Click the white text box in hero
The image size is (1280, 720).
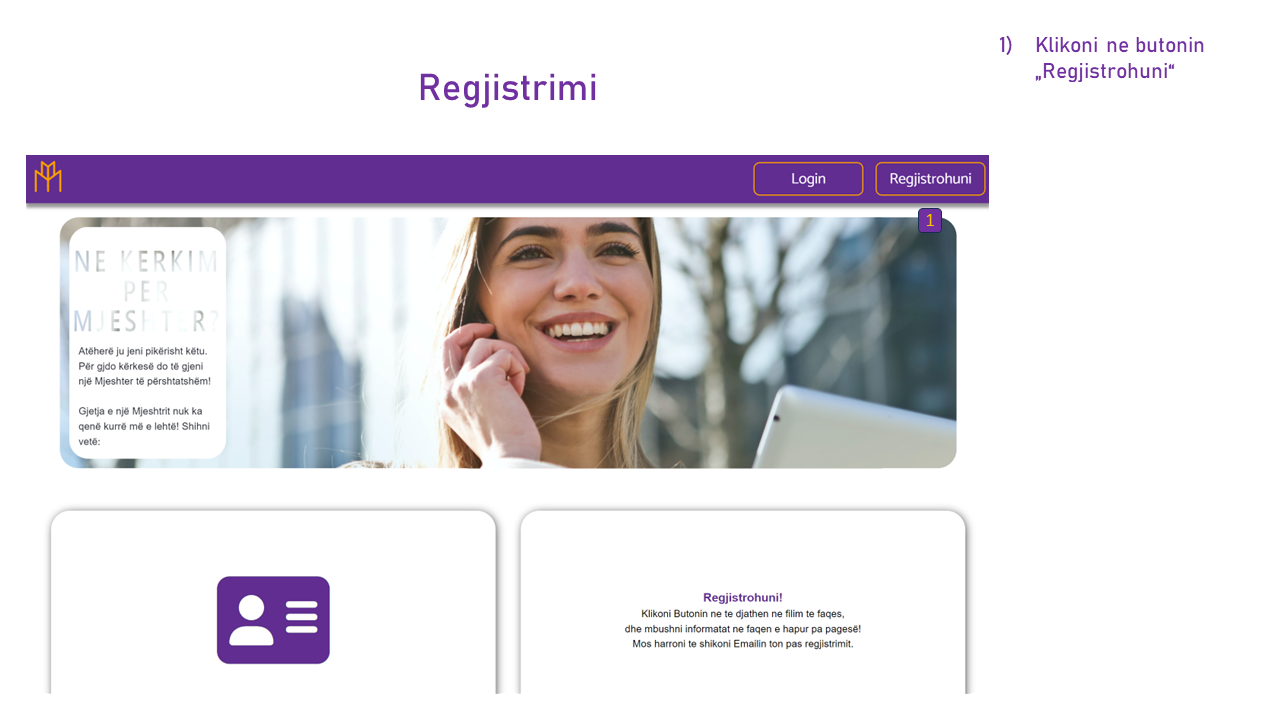147,343
